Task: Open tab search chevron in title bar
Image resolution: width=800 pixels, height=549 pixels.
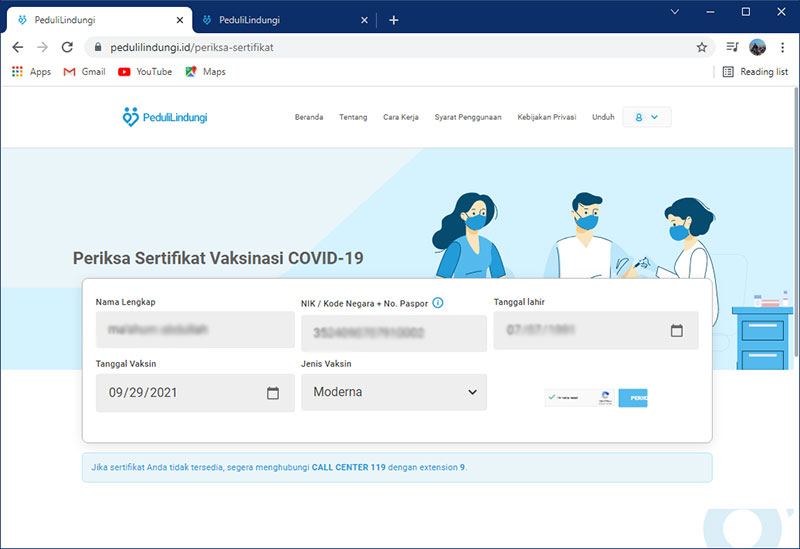Action: coord(674,12)
